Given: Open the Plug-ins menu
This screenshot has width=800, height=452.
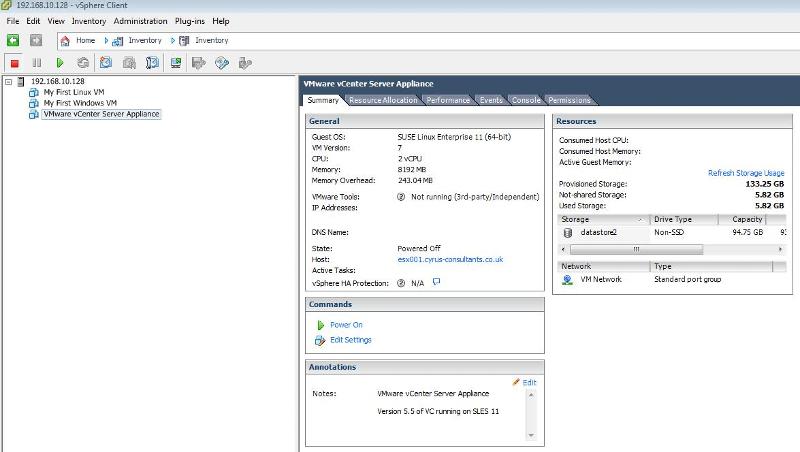Looking at the screenshot, I should coord(189,21).
